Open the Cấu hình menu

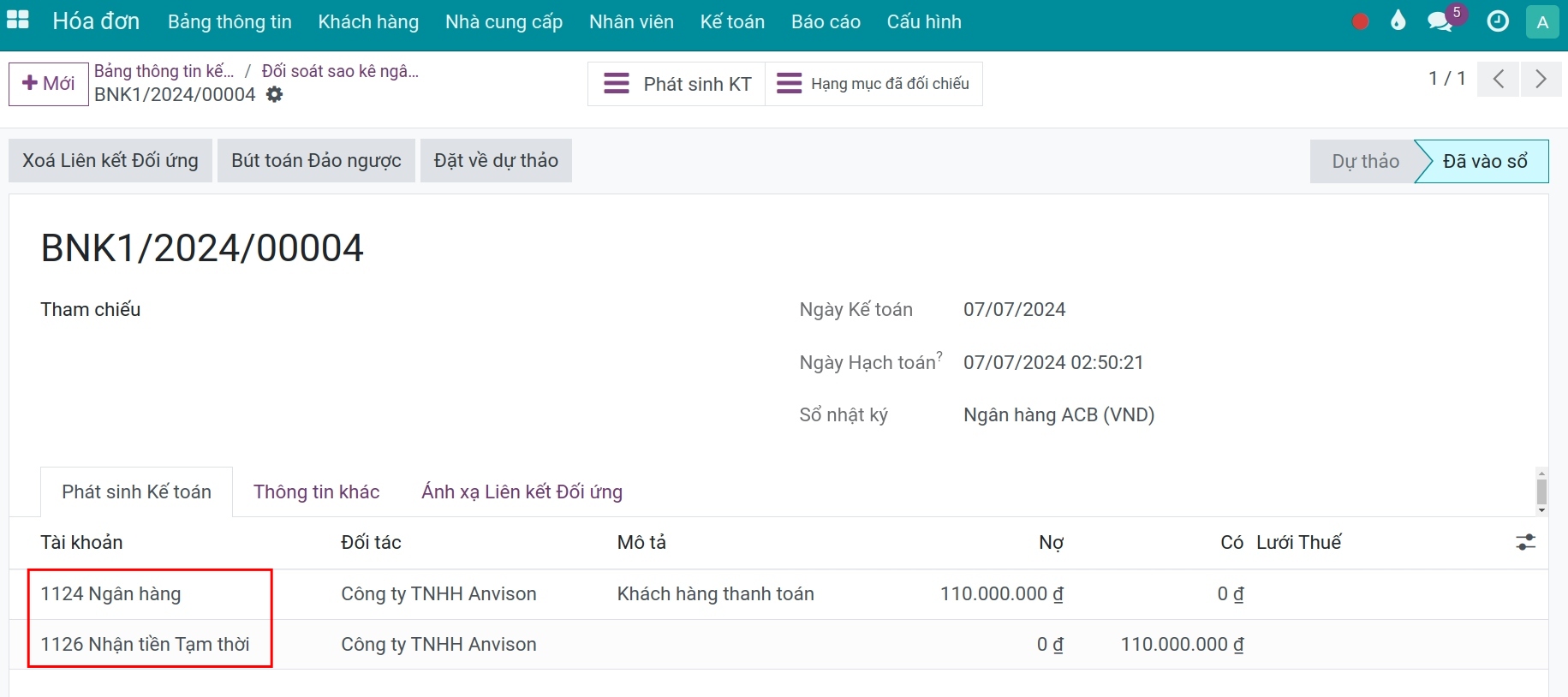(x=924, y=22)
